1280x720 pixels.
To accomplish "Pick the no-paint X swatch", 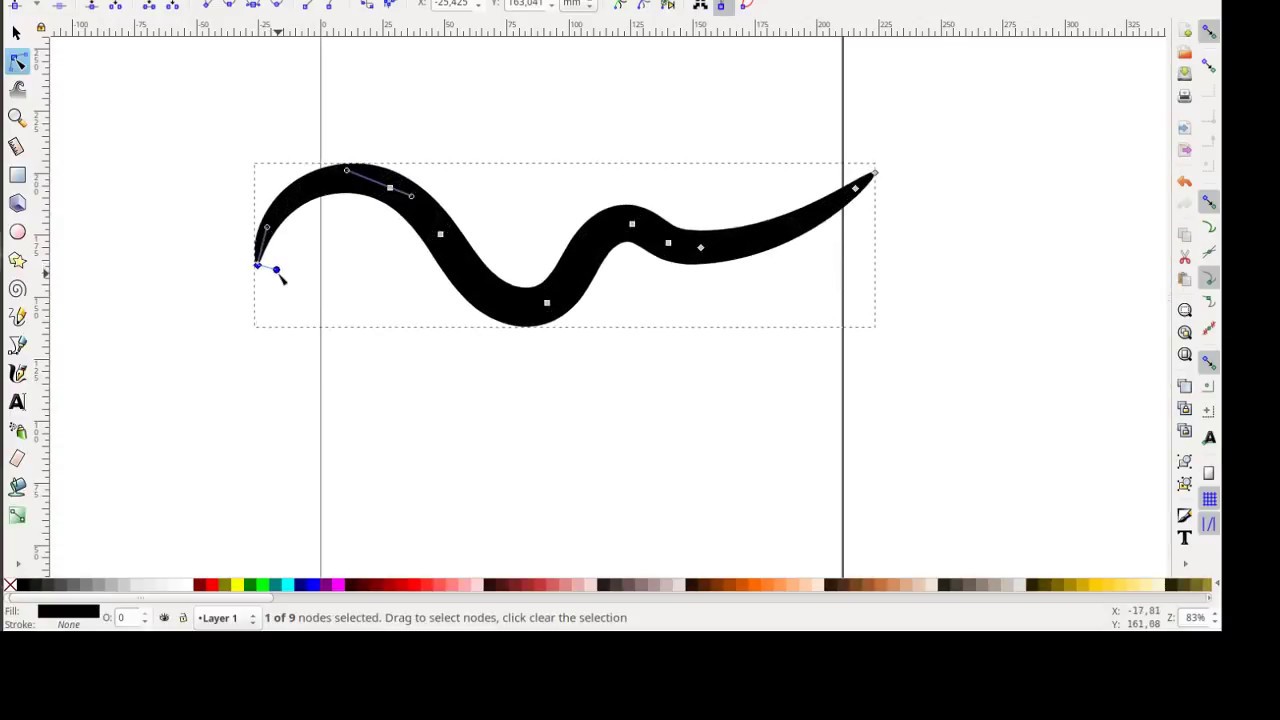I will (x=10, y=585).
